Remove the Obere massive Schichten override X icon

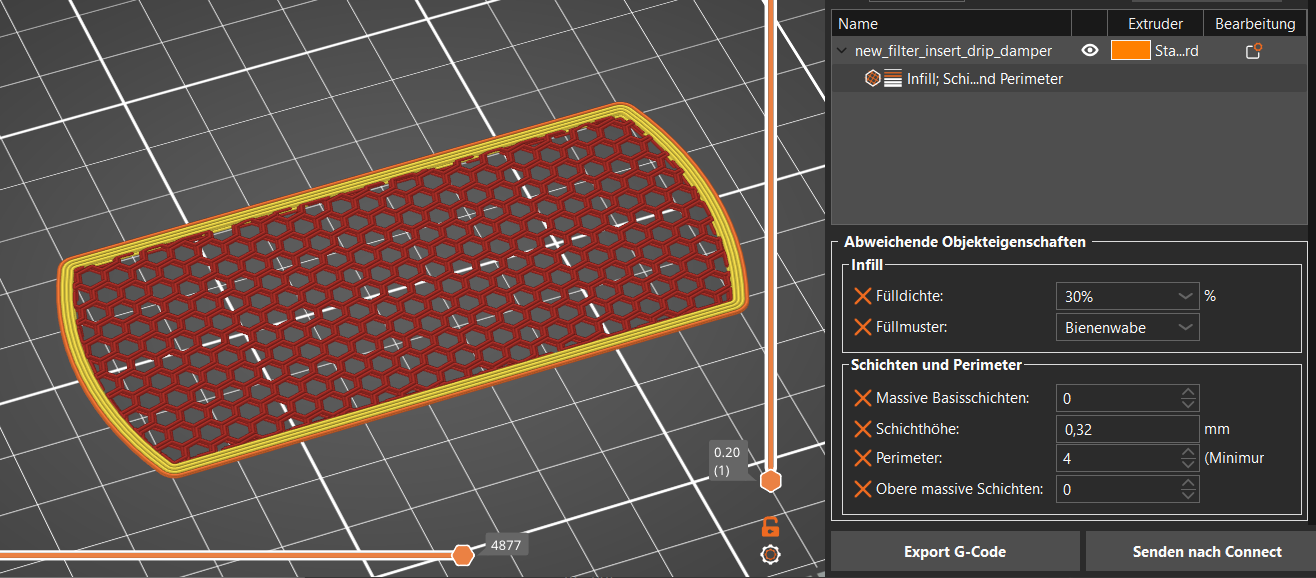863,489
